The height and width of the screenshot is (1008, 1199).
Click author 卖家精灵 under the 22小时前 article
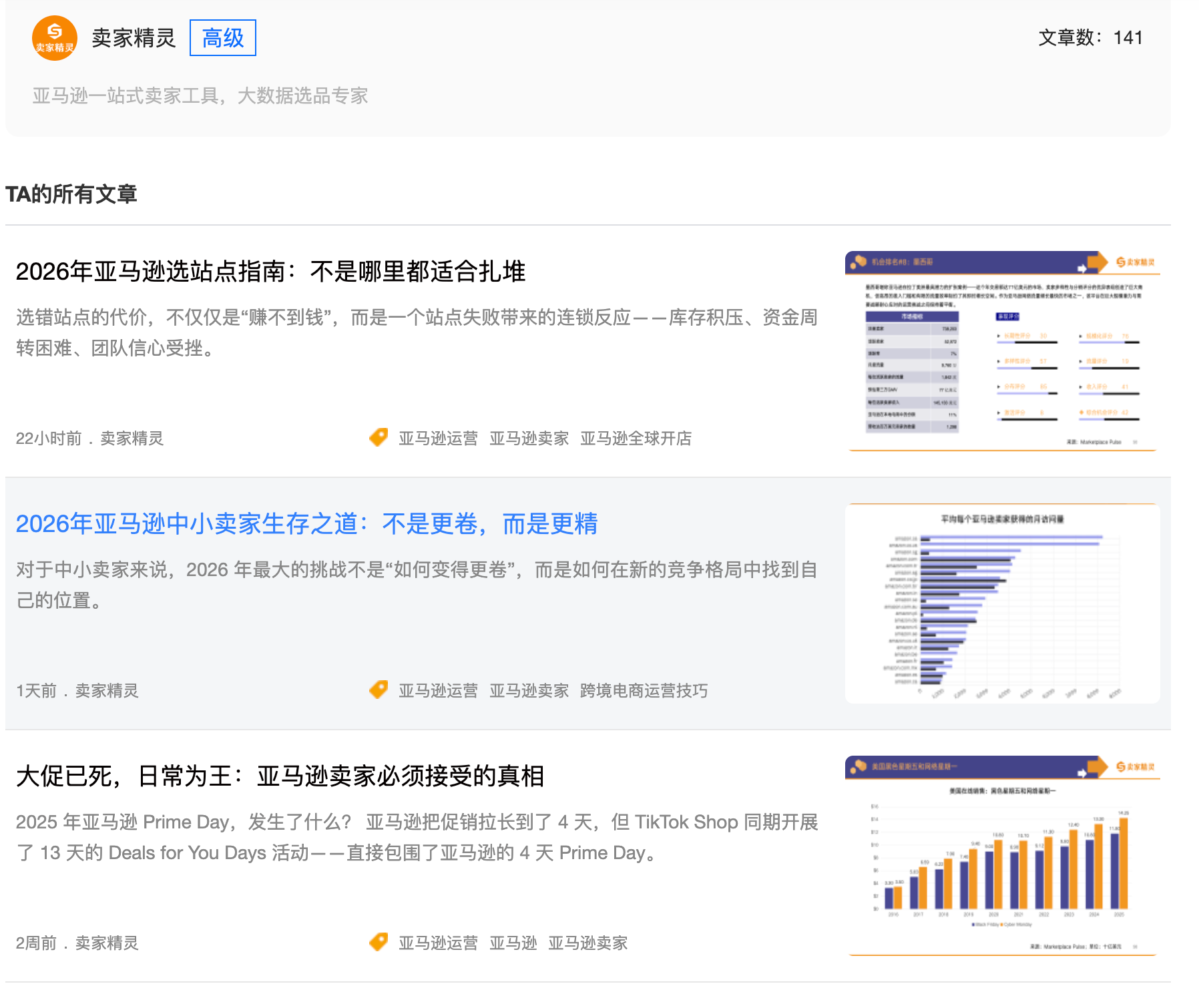click(x=132, y=439)
